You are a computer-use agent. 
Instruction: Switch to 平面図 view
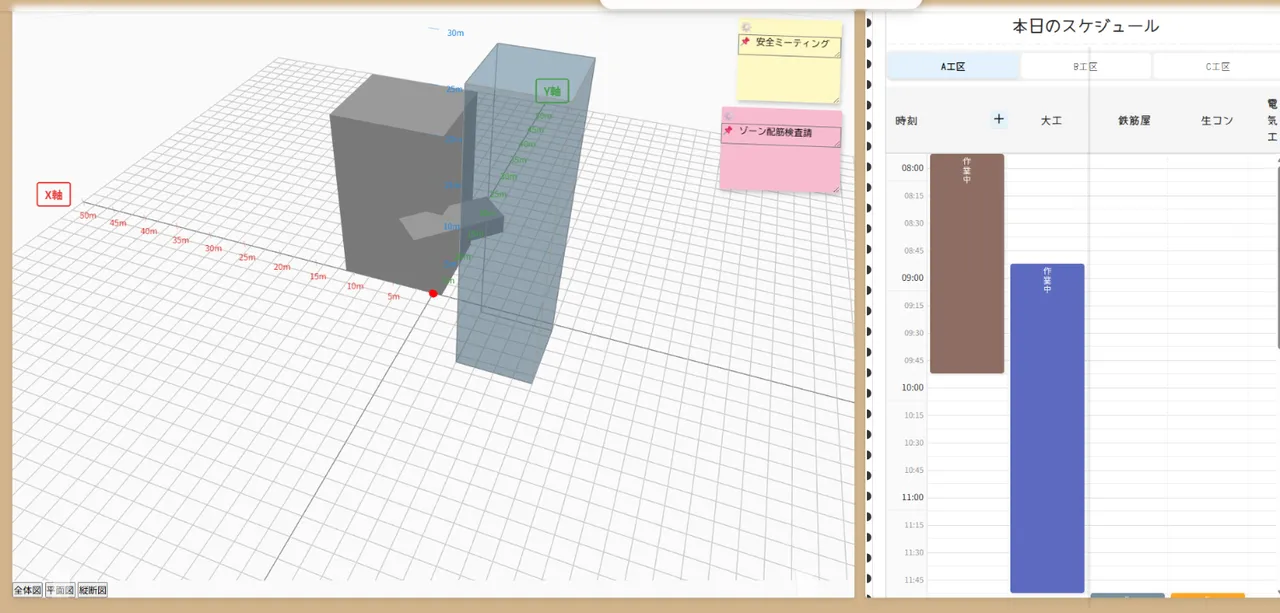click(x=60, y=590)
